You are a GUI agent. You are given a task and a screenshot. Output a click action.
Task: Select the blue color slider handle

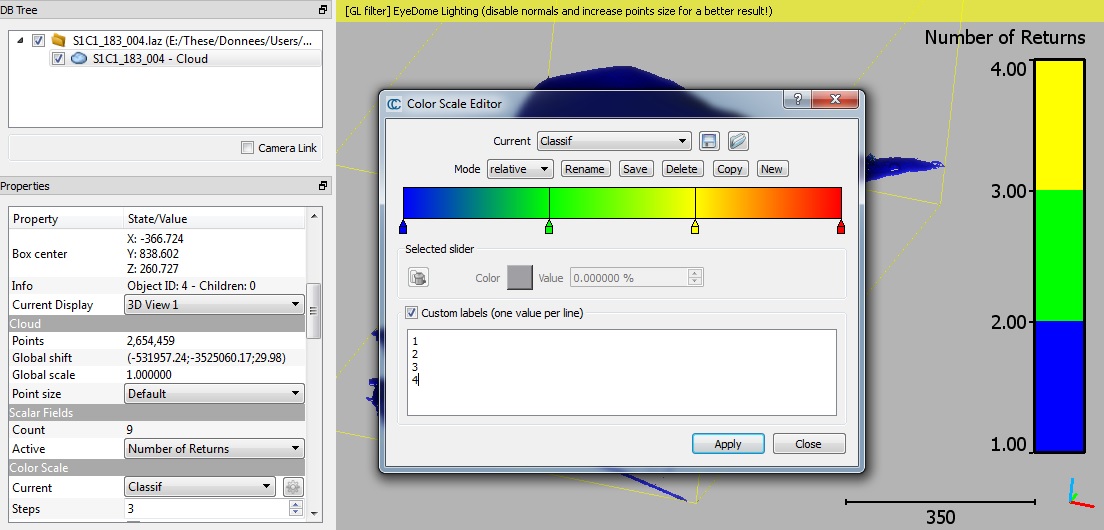[403, 227]
